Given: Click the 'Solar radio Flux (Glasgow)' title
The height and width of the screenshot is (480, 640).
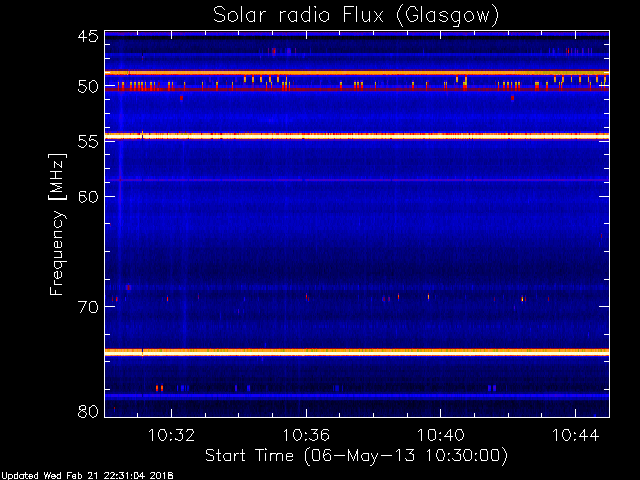Looking at the screenshot, I should tap(356, 16).
